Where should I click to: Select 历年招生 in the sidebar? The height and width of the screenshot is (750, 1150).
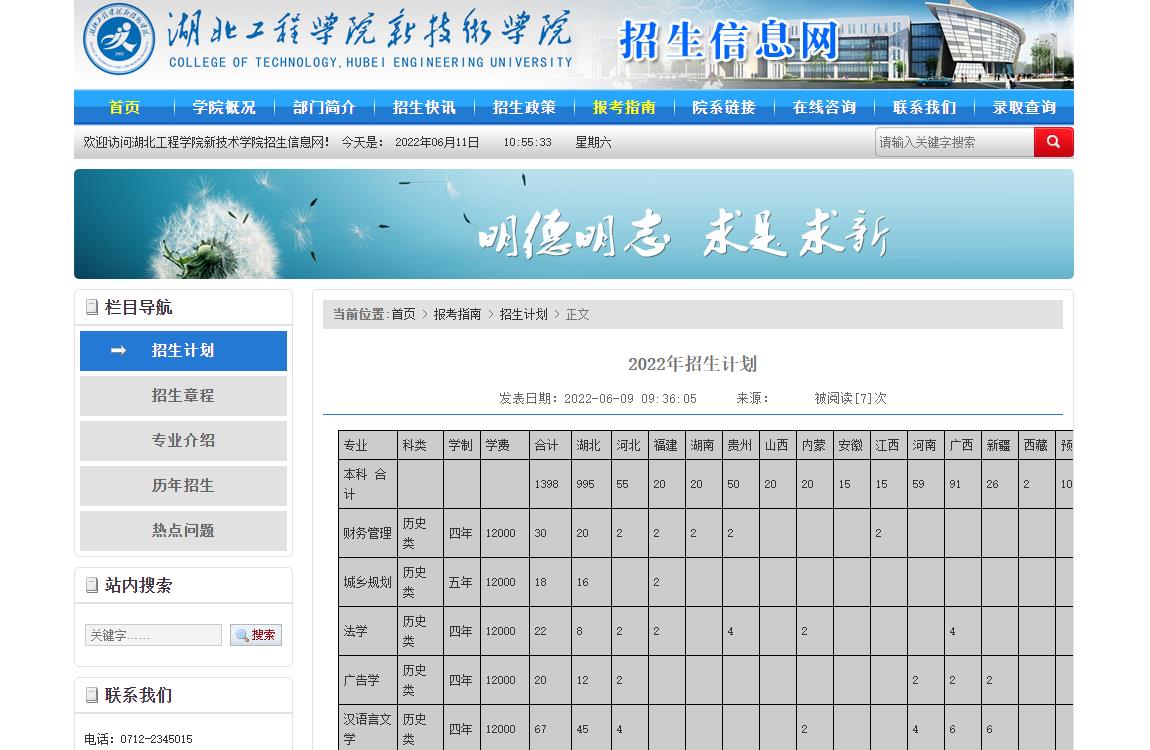click(183, 485)
